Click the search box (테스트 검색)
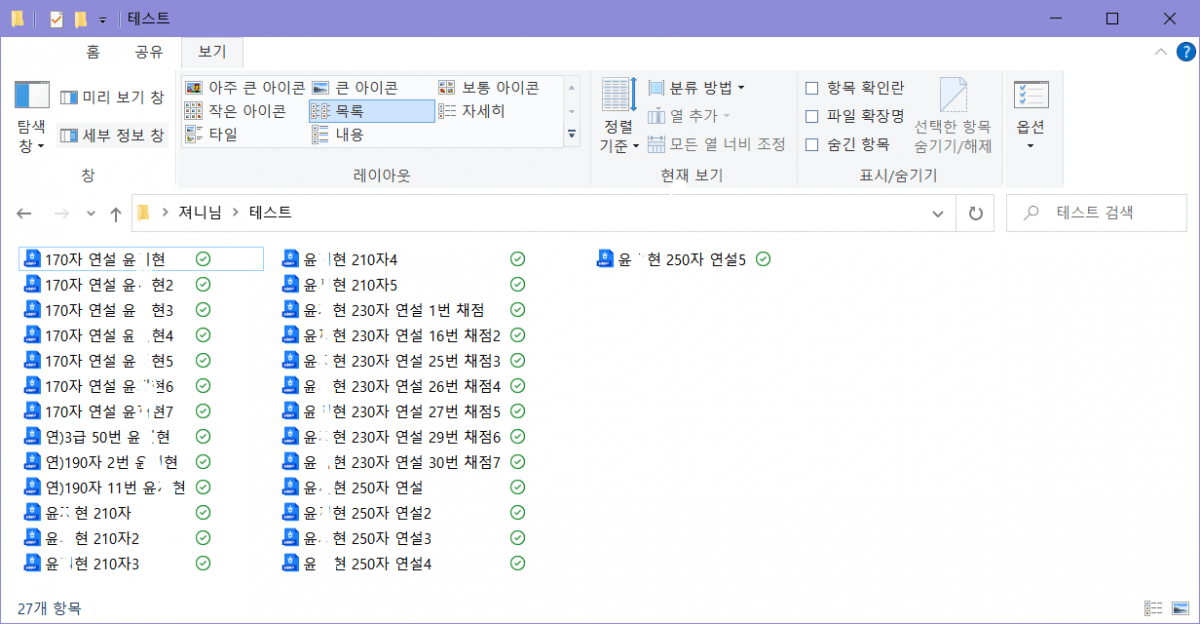This screenshot has height=624, width=1200. pyautogui.click(x=1100, y=213)
